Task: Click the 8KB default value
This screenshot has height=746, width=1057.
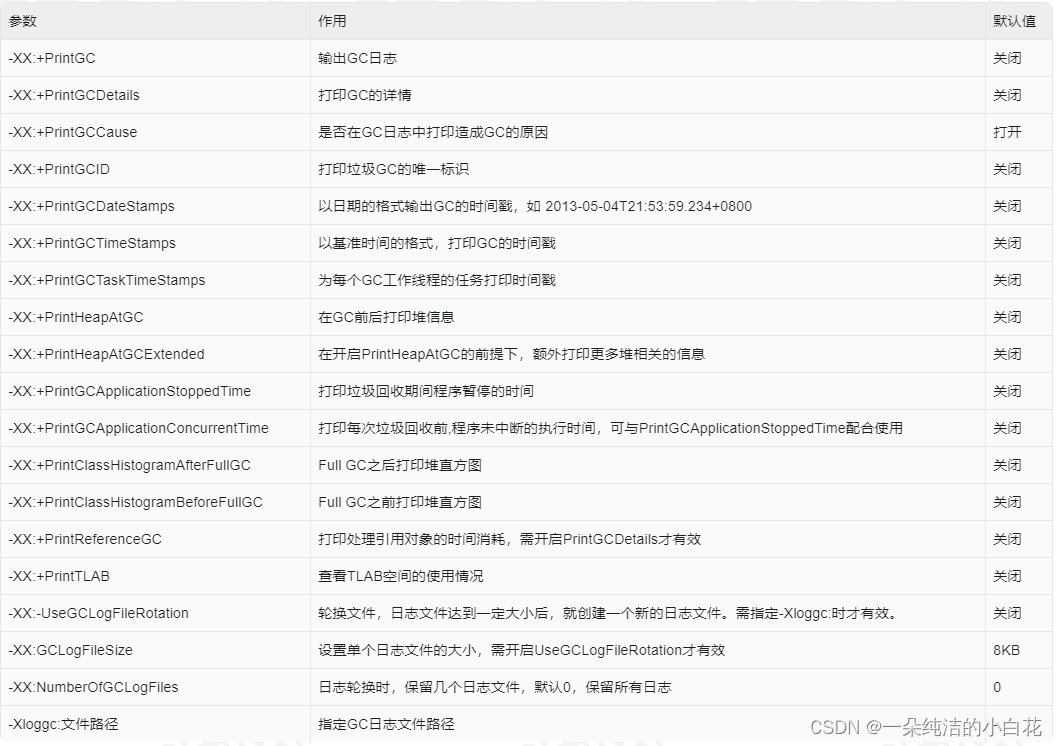Action: click(x=1006, y=651)
